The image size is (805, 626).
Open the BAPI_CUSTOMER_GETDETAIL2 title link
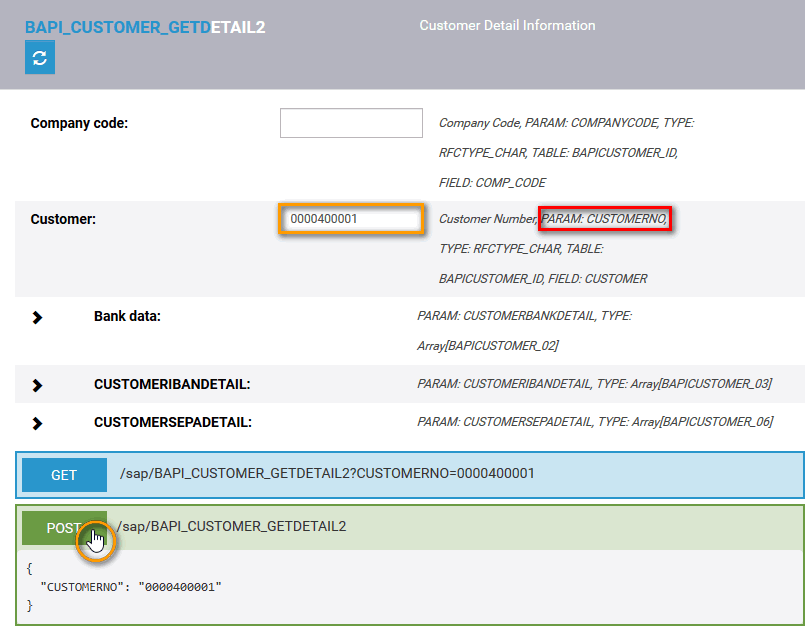[144, 27]
